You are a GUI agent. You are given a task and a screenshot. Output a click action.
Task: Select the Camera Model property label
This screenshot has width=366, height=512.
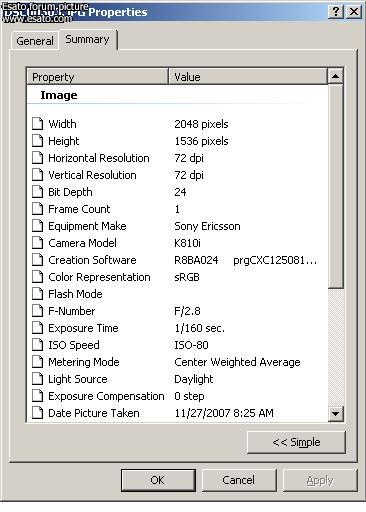pyautogui.click(x=82, y=243)
